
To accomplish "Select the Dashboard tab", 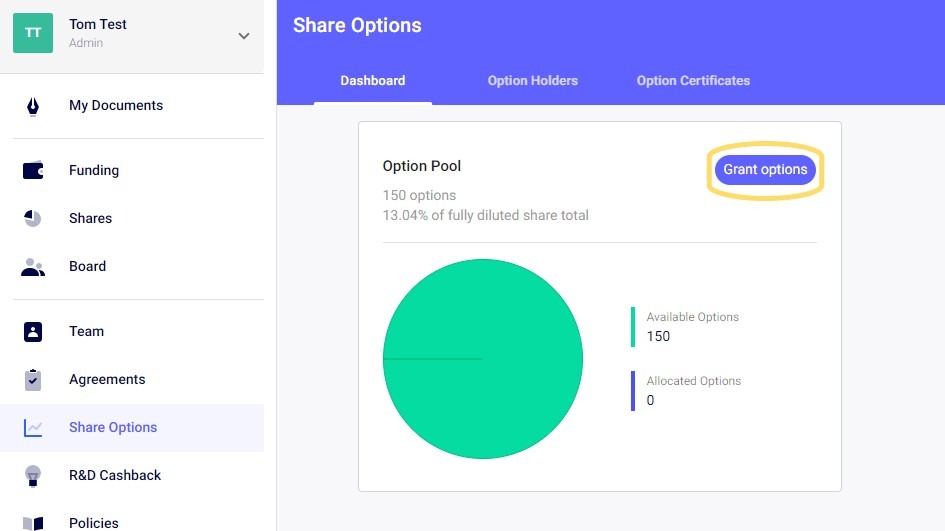I will point(372,81).
